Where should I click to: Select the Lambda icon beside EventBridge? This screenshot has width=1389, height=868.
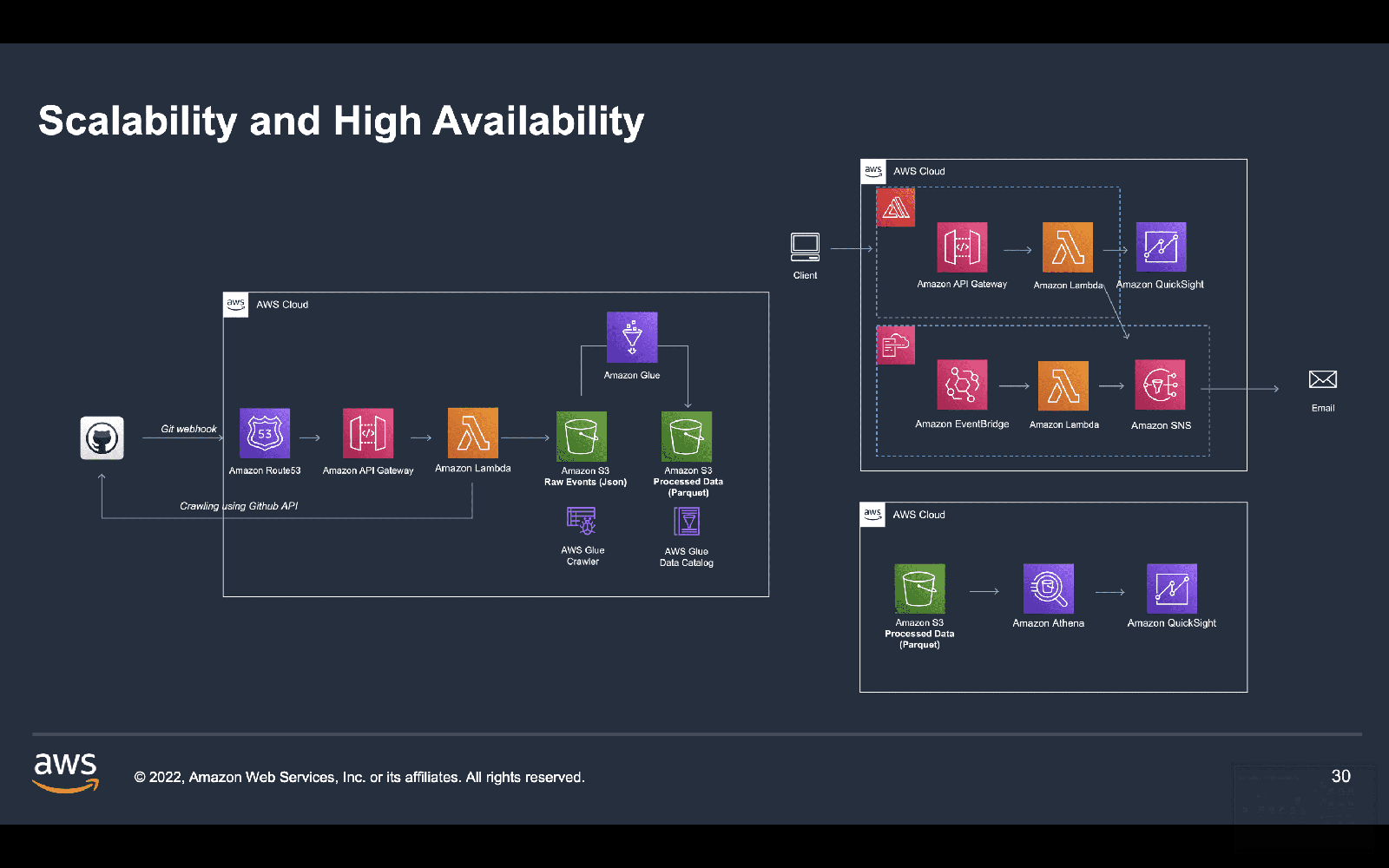point(1063,386)
